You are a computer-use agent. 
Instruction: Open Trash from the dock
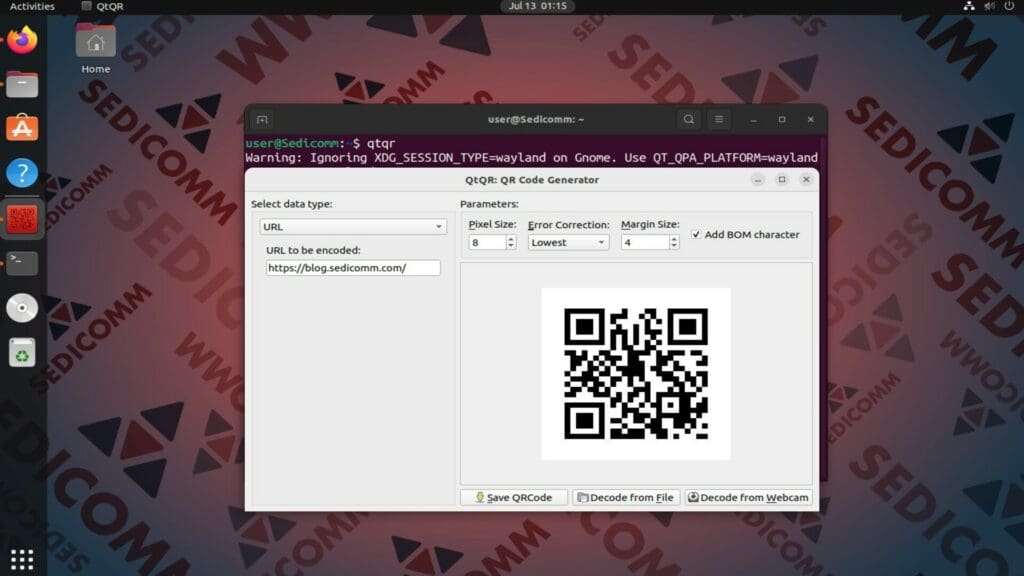(x=22, y=353)
